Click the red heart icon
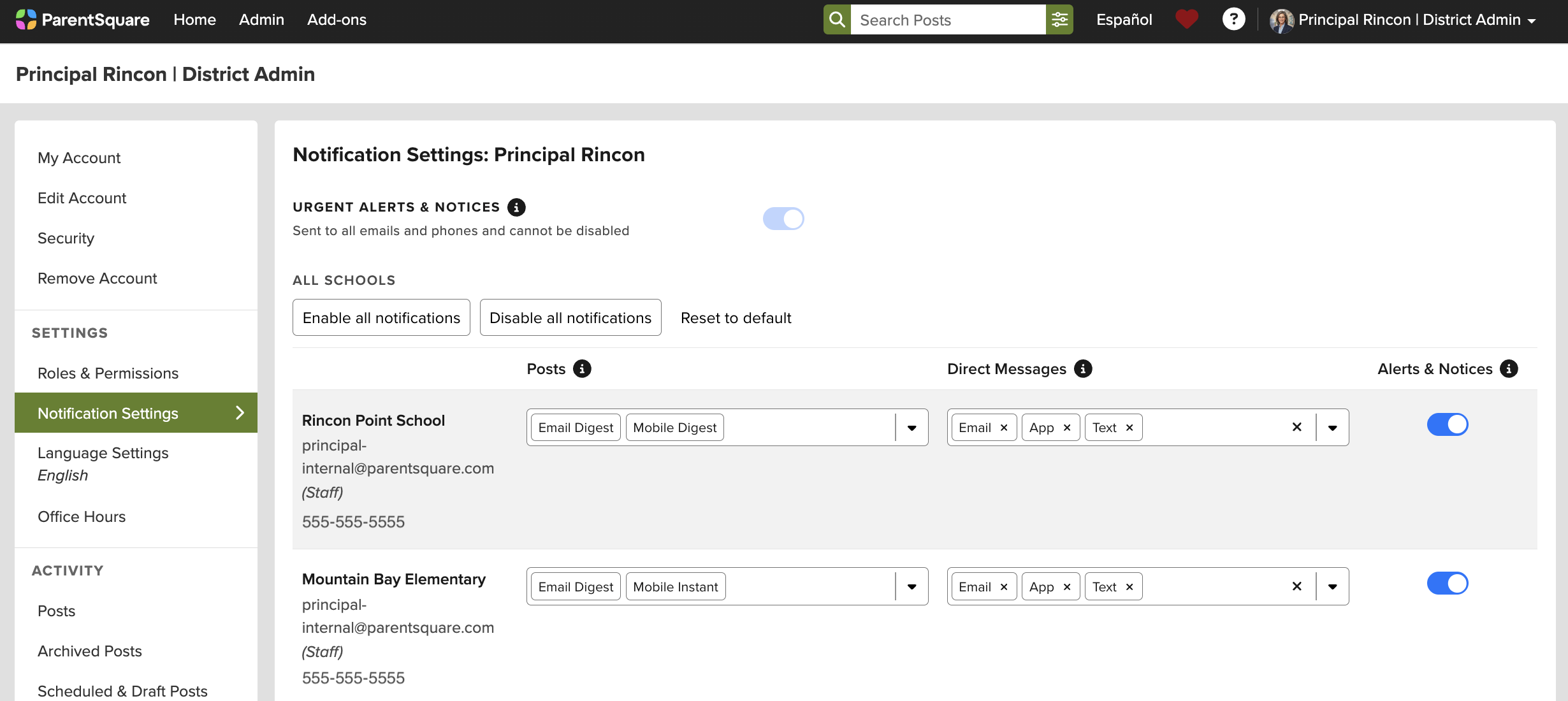The height and width of the screenshot is (701, 1568). [1187, 20]
